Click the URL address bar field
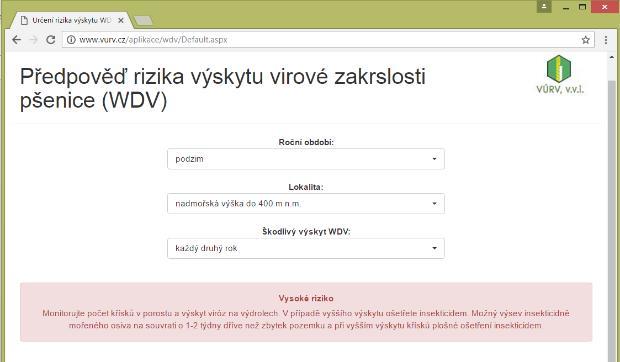 point(328,40)
